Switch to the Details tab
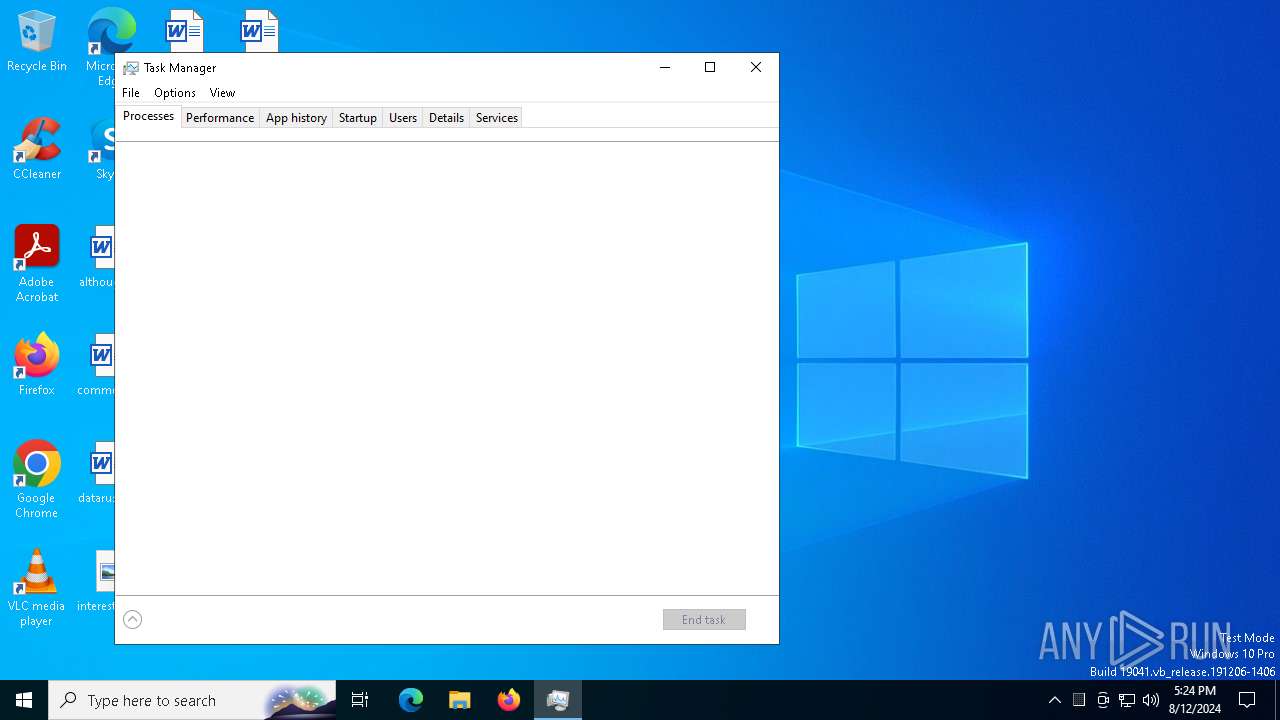The height and width of the screenshot is (720, 1280). click(x=446, y=118)
